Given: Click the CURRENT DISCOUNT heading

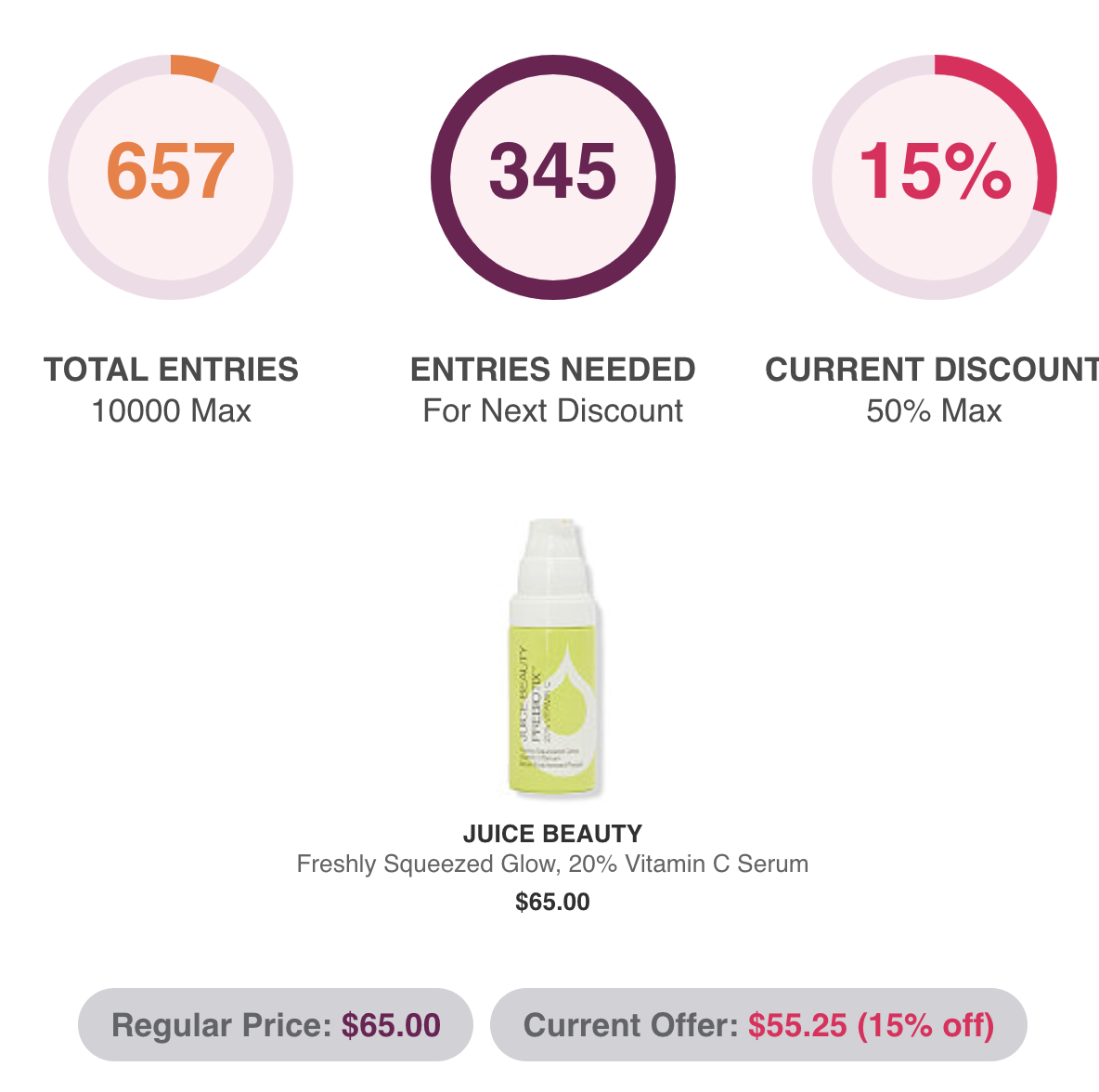Looking at the screenshot, I should point(932,370).
